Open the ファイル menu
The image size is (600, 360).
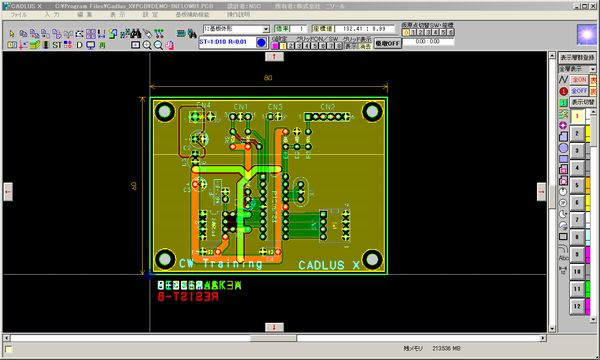pyautogui.click(x=18, y=15)
